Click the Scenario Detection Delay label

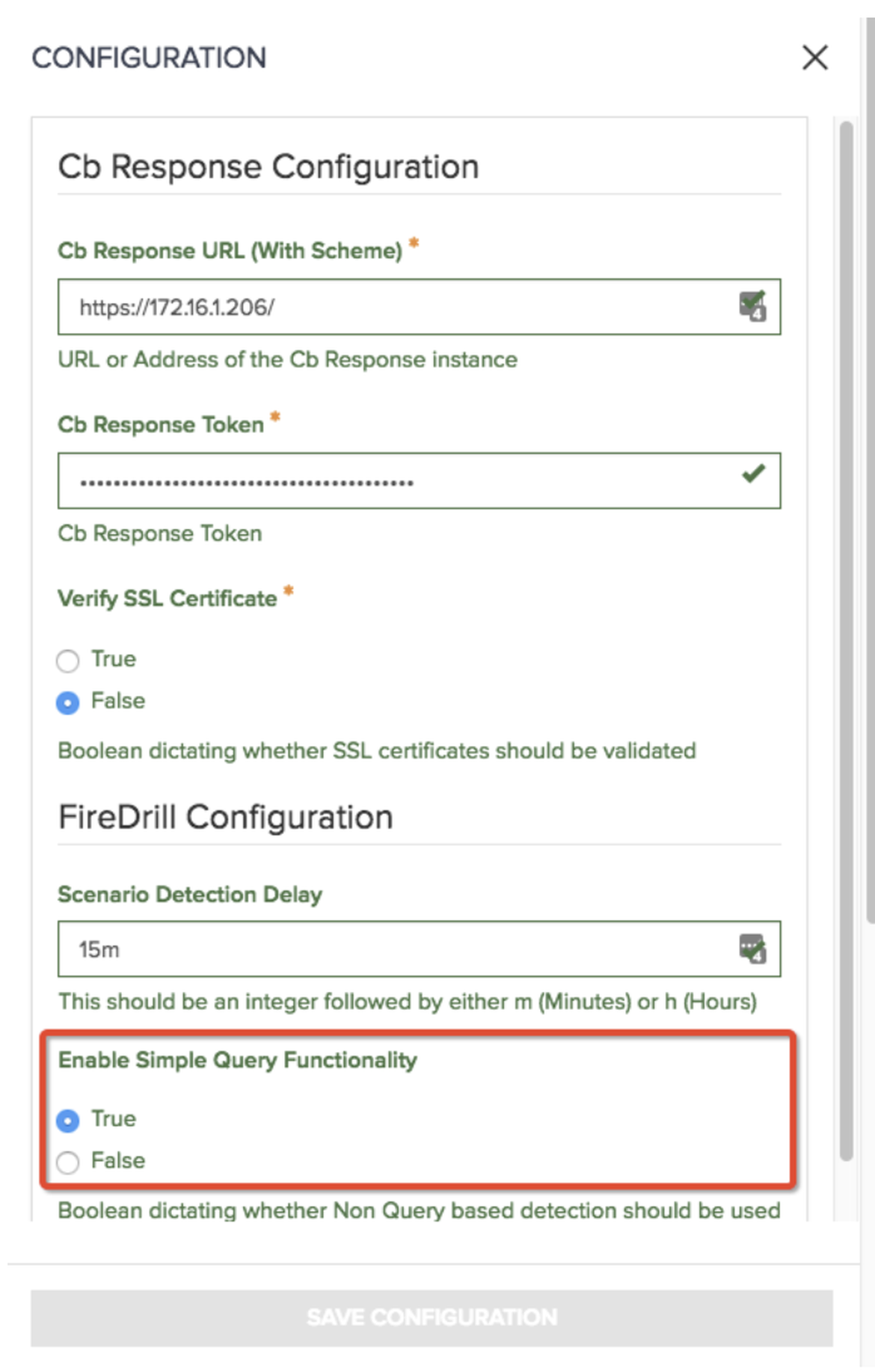pyautogui.click(x=190, y=895)
